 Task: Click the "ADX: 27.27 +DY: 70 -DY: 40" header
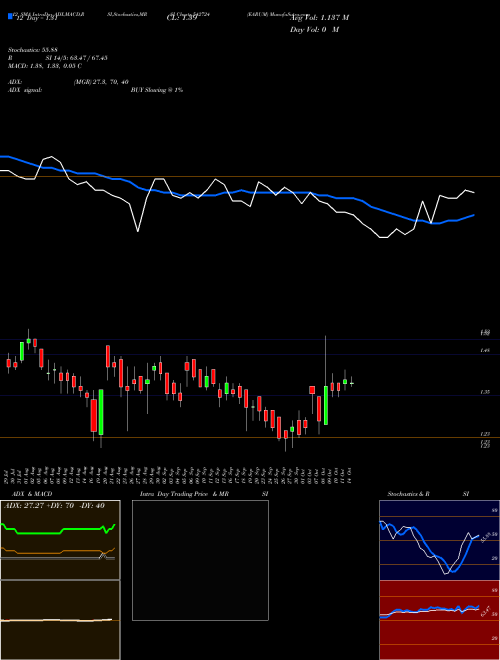(54, 506)
